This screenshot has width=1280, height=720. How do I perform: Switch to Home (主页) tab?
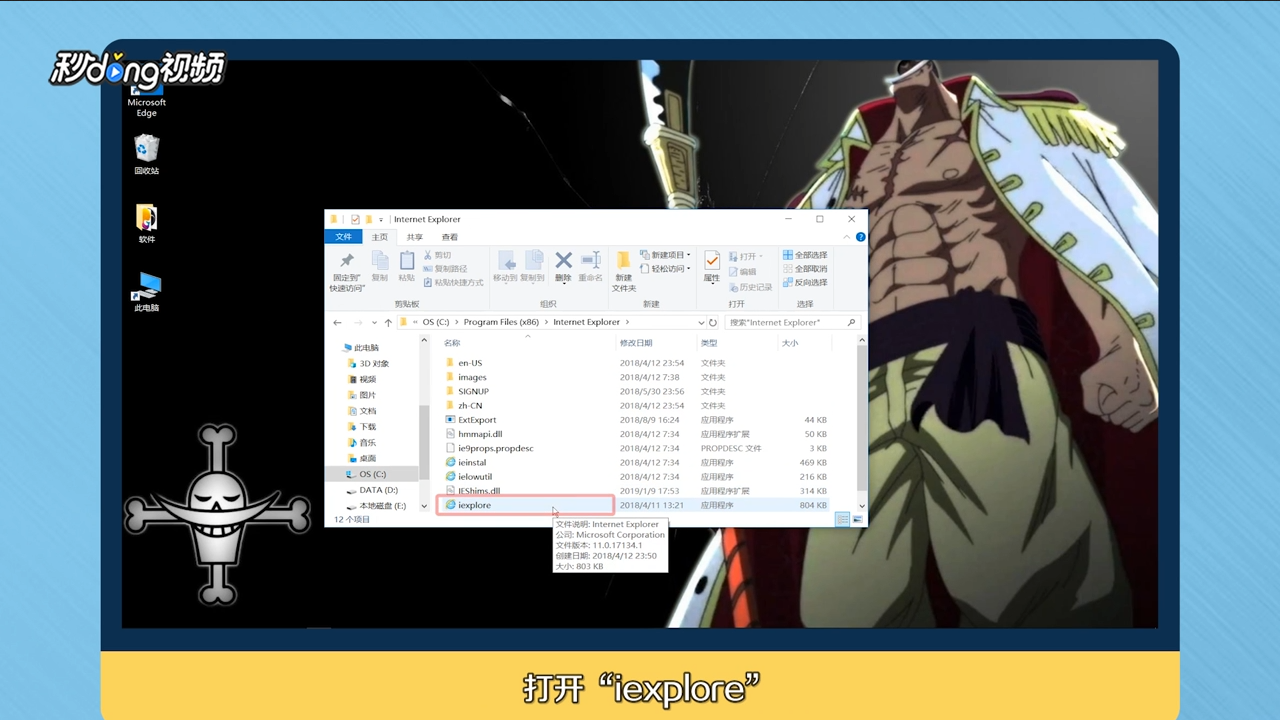click(x=380, y=237)
